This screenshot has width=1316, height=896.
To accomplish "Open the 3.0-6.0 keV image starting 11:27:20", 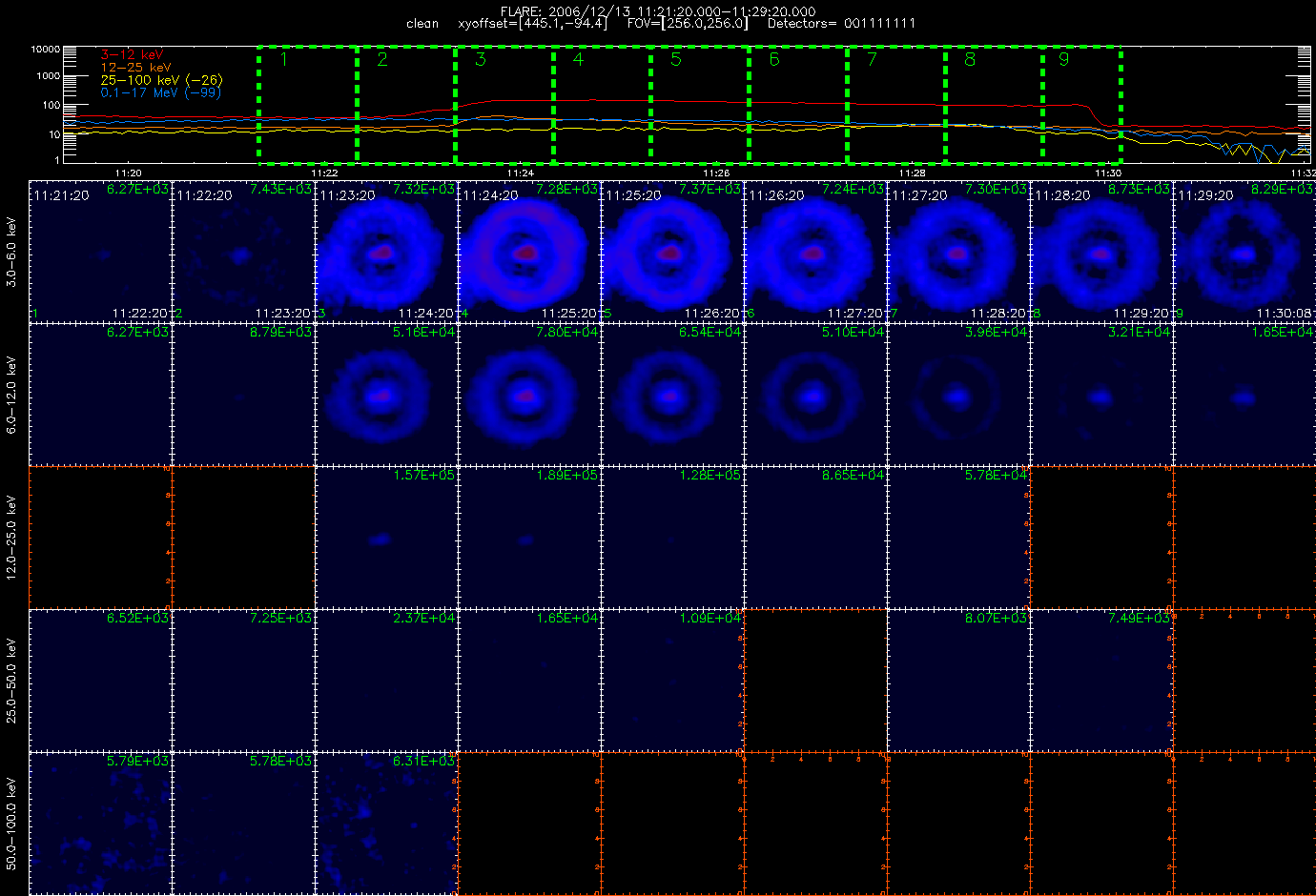I will point(958,251).
